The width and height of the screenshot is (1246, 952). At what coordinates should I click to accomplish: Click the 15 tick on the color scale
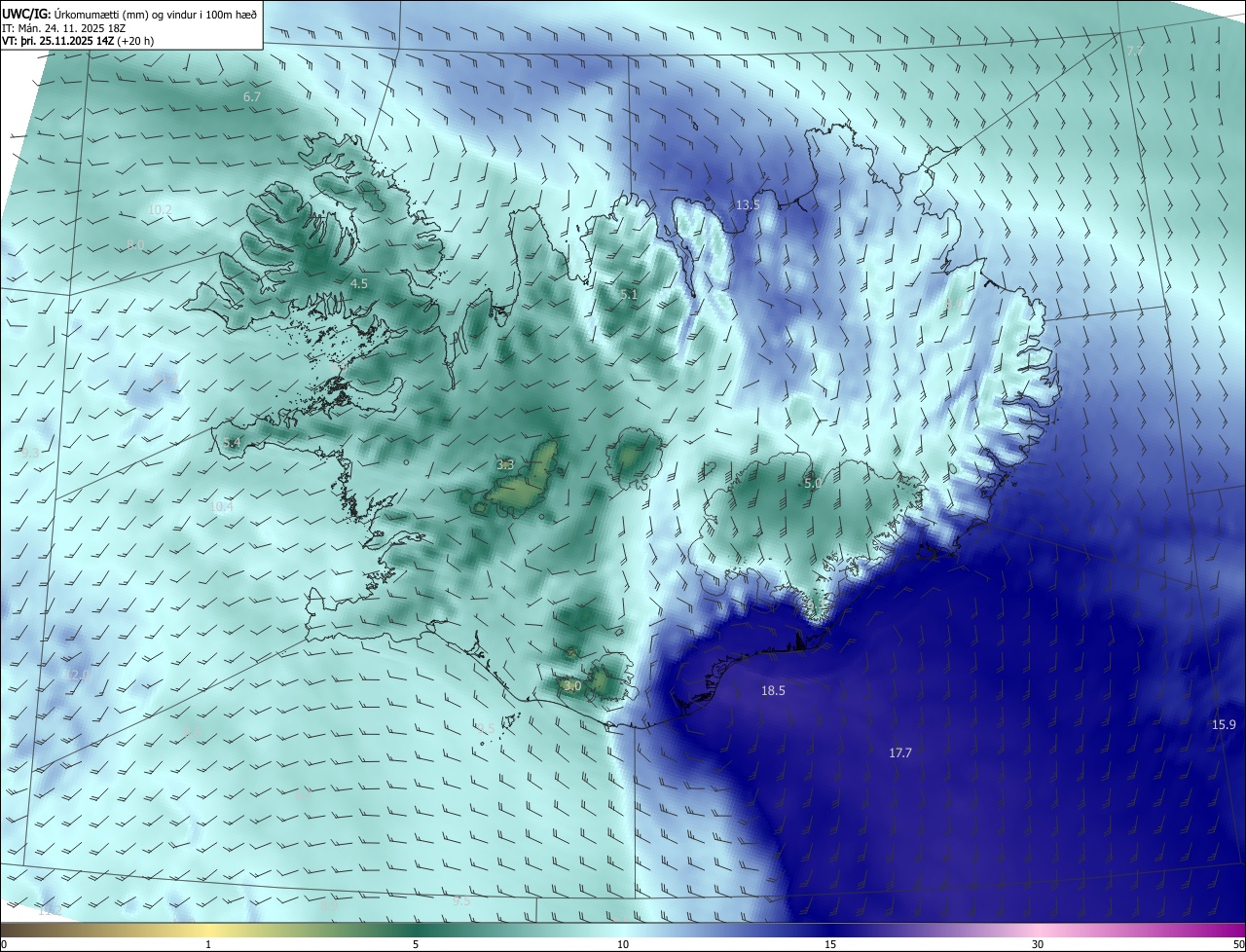(x=830, y=944)
